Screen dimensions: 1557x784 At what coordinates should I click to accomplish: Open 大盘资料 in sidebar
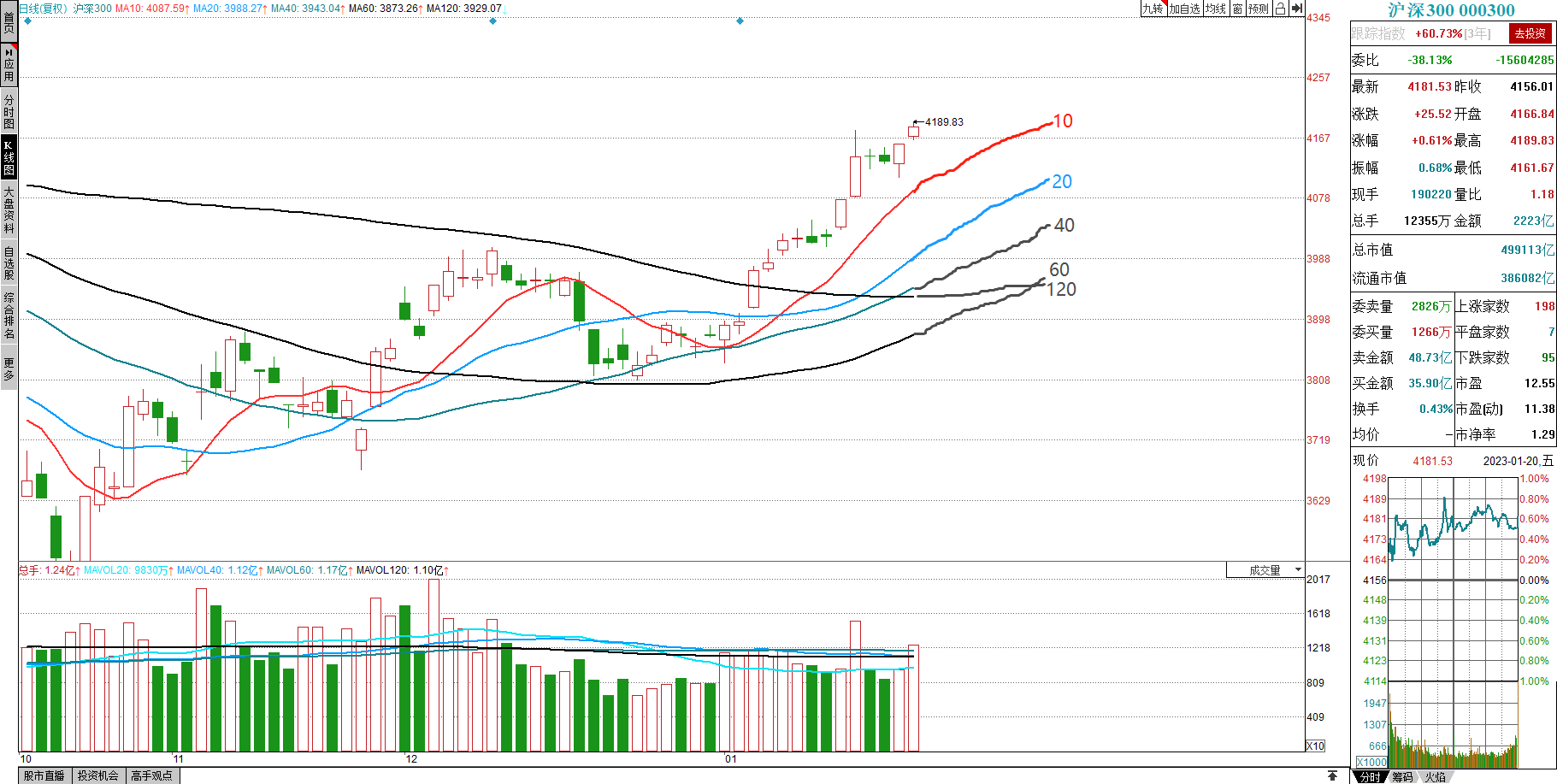[x=9, y=209]
